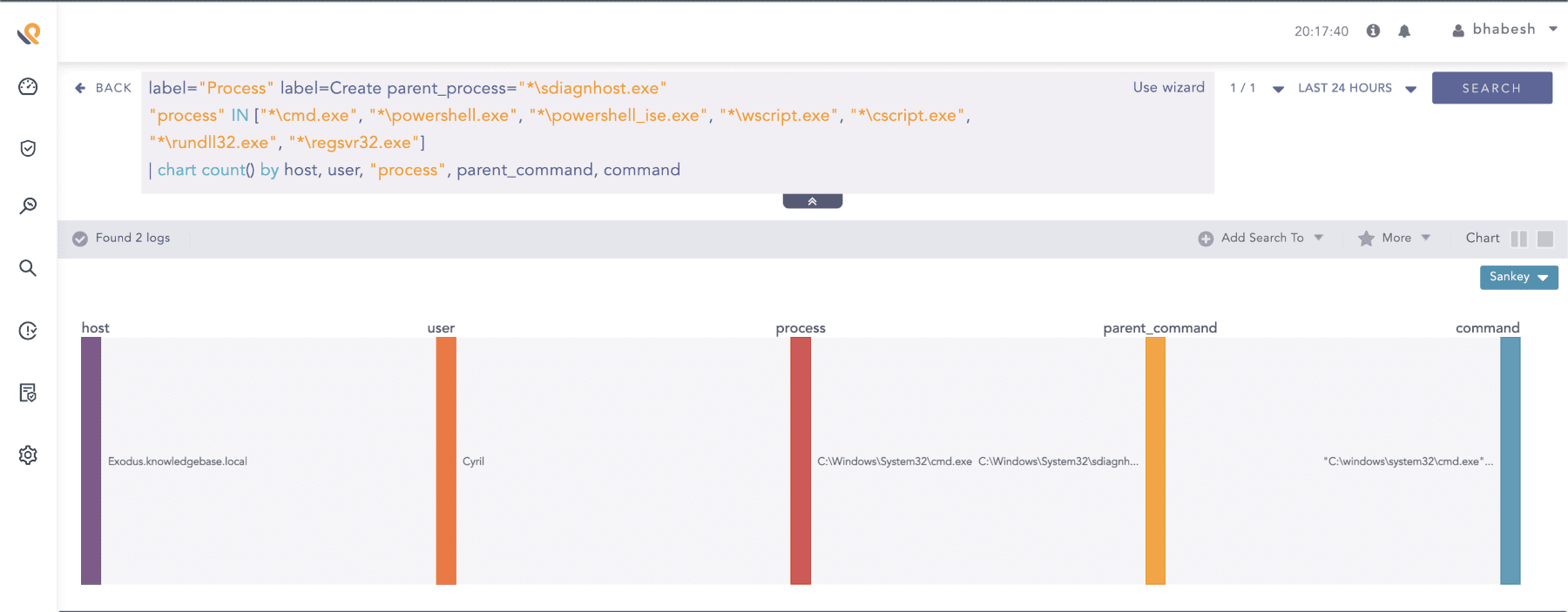Open the bhabesh user menu
The height and width of the screenshot is (612, 1568).
[1504, 30]
